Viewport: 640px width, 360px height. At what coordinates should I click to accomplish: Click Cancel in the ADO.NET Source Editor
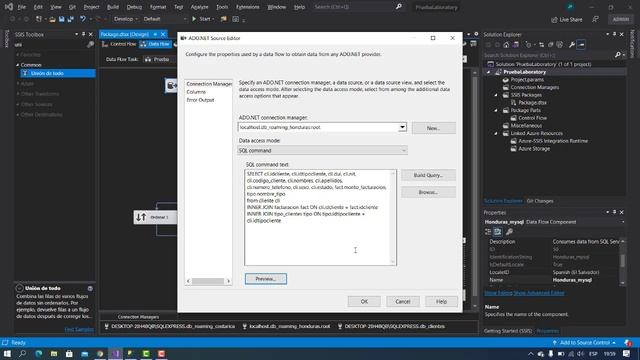point(402,302)
